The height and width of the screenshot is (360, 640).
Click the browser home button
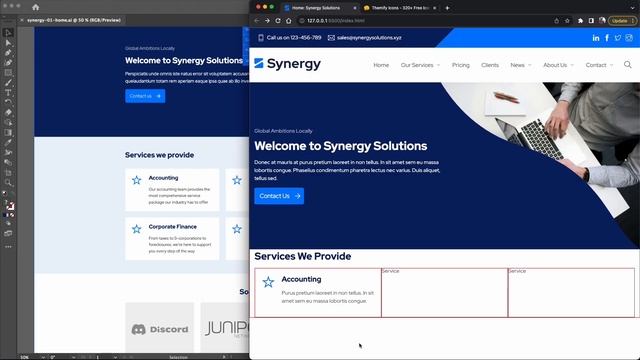tap(289, 20)
